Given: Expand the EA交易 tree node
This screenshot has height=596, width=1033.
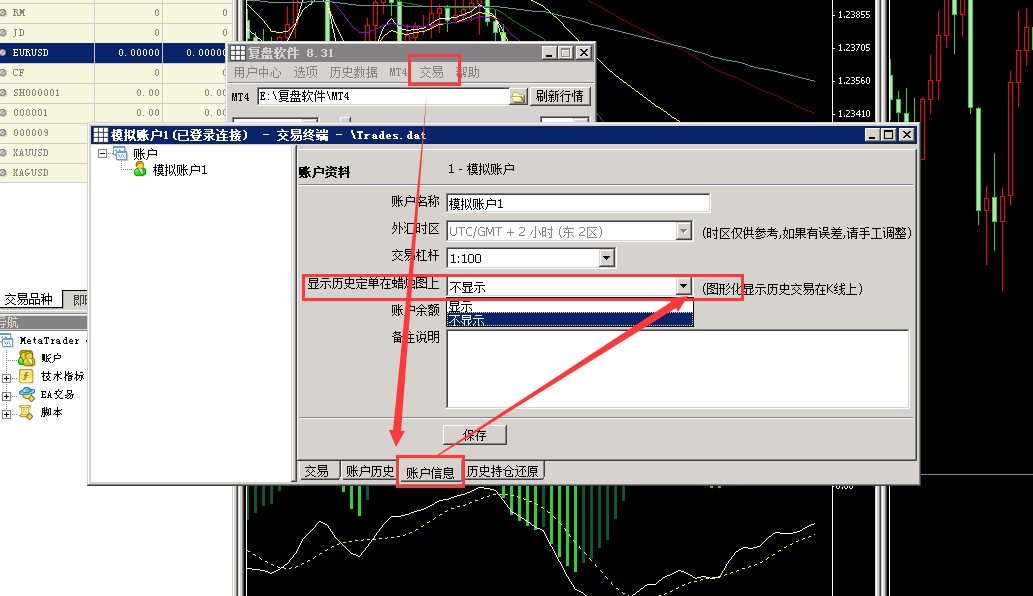Looking at the screenshot, I should pos(7,395).
